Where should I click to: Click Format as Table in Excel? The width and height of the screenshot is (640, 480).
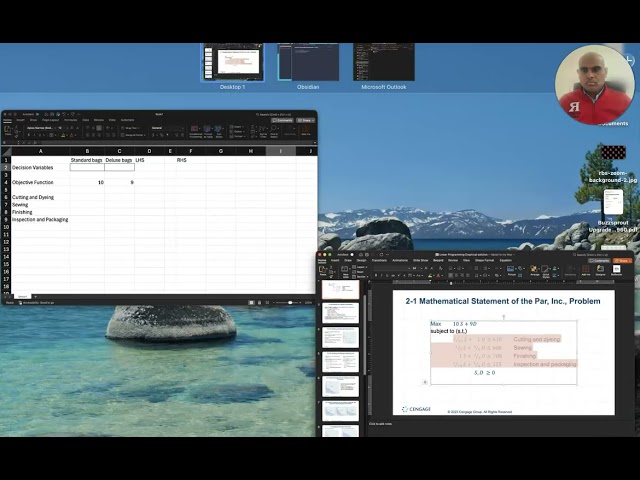(208, 131)
